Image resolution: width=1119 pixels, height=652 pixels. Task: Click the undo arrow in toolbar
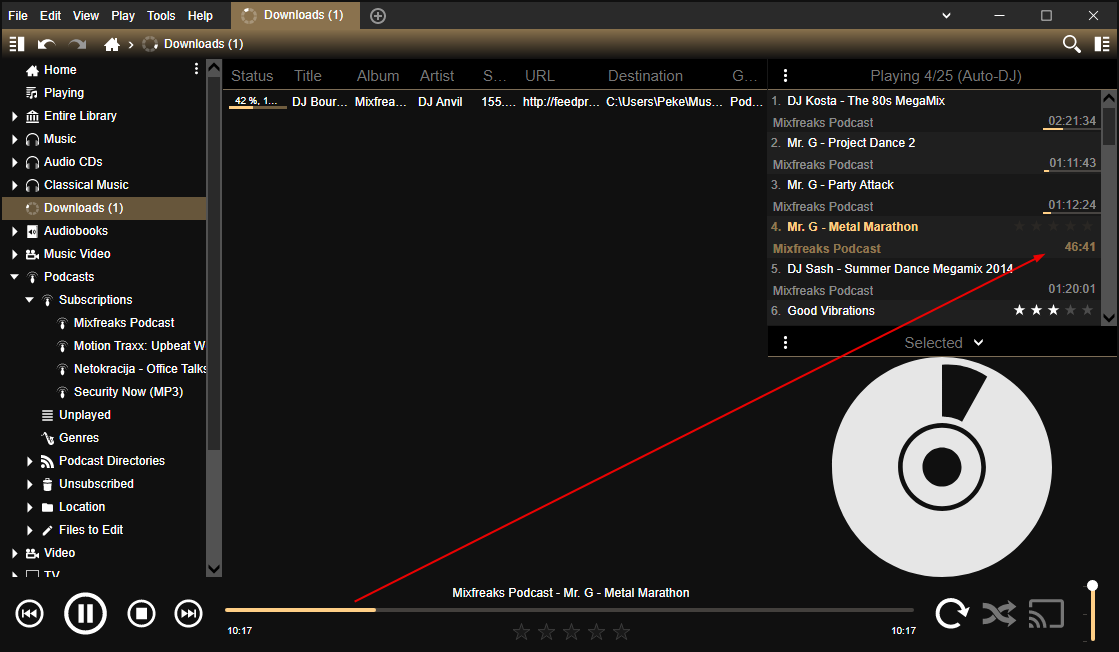(x=46, y=44)
